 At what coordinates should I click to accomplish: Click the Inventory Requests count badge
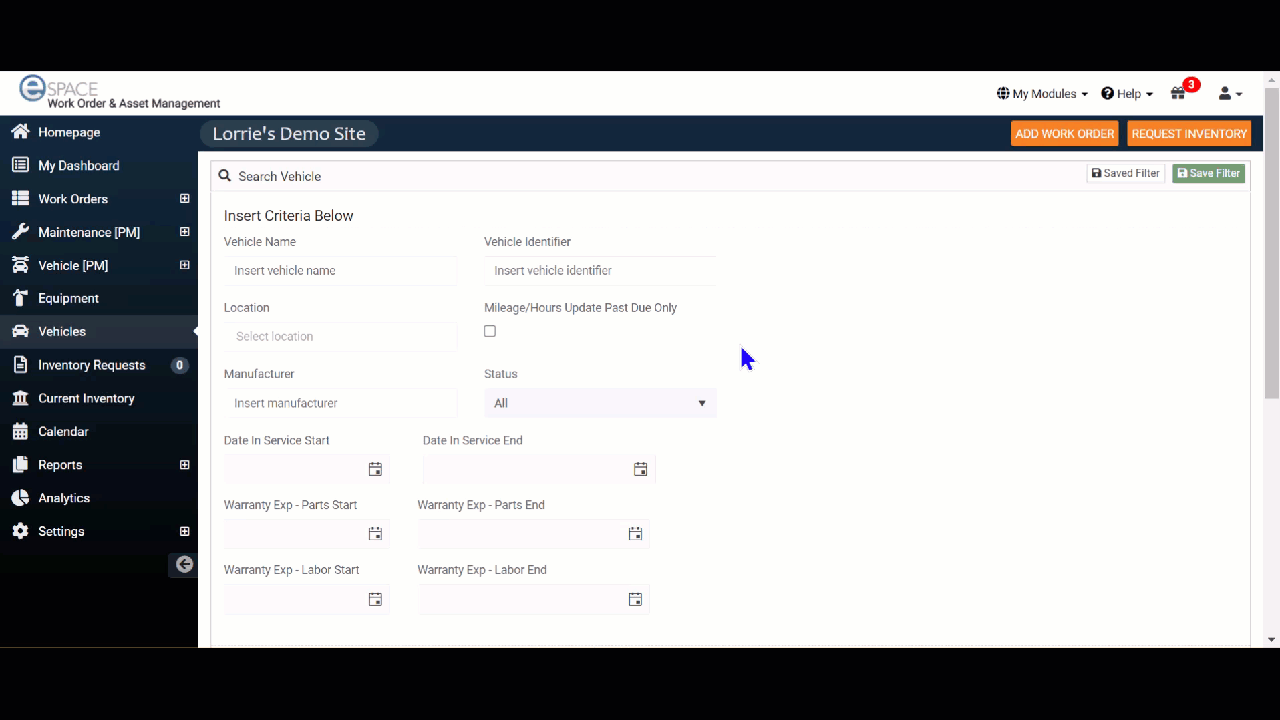[x=180, y=365]
